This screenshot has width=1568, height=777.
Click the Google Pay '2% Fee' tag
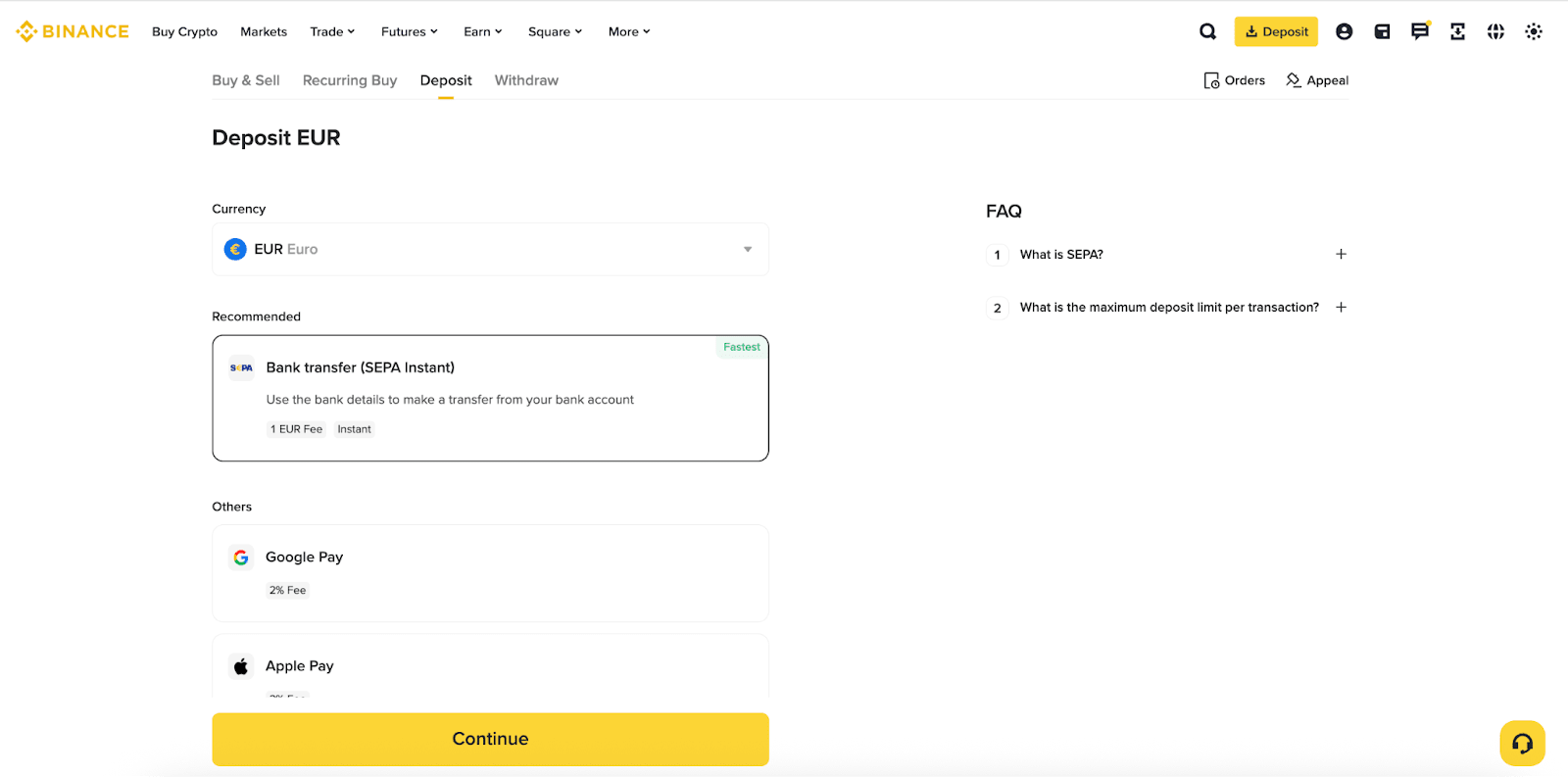tap(287, 590)
